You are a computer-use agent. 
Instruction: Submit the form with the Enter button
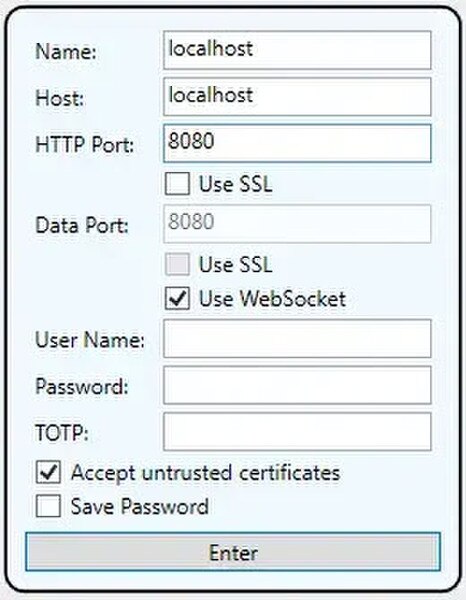click(x=233, y=552)
